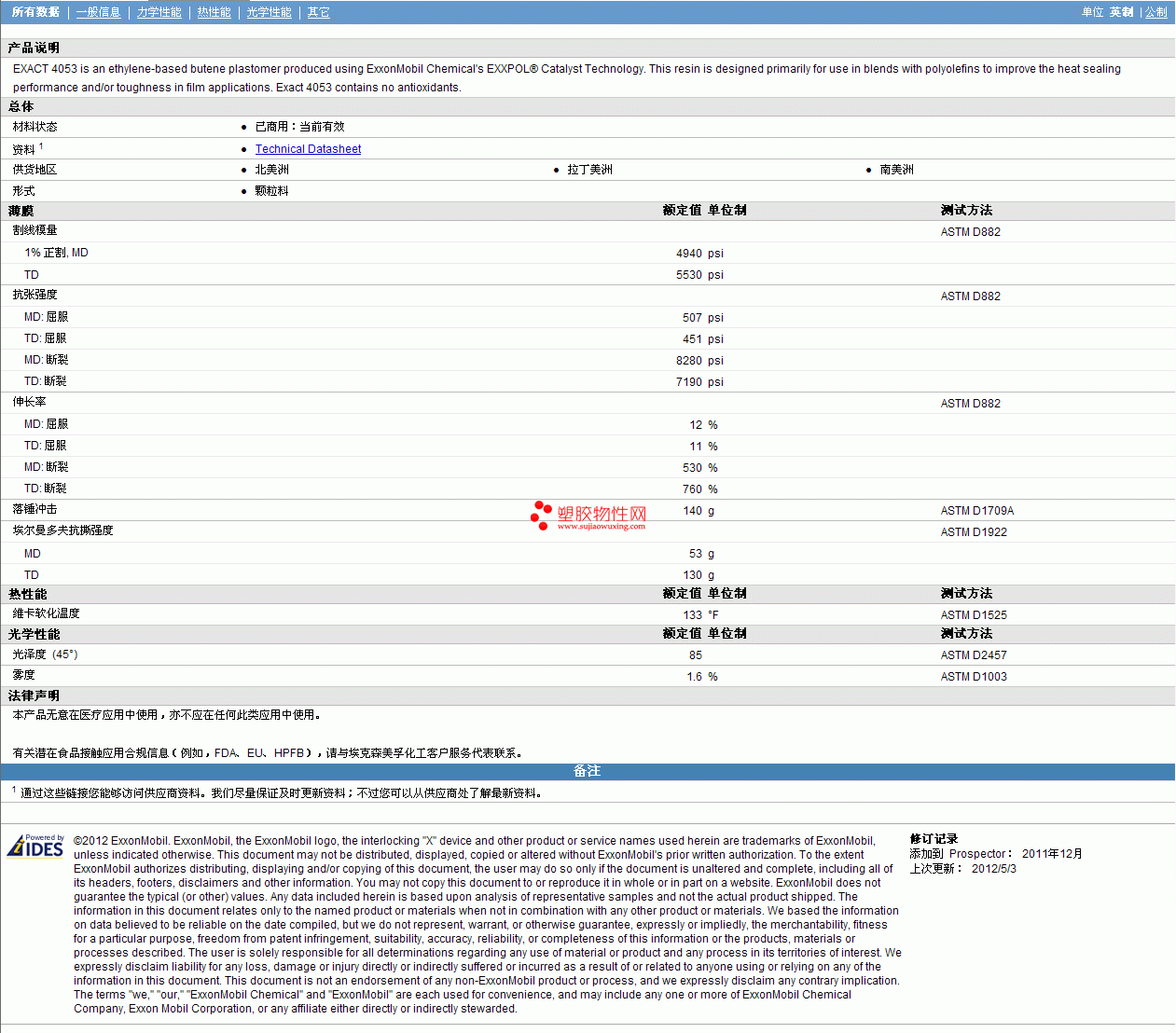Click the 备注 heading bar
This screenshot has width=1176, height=1033.
point(588,771)
